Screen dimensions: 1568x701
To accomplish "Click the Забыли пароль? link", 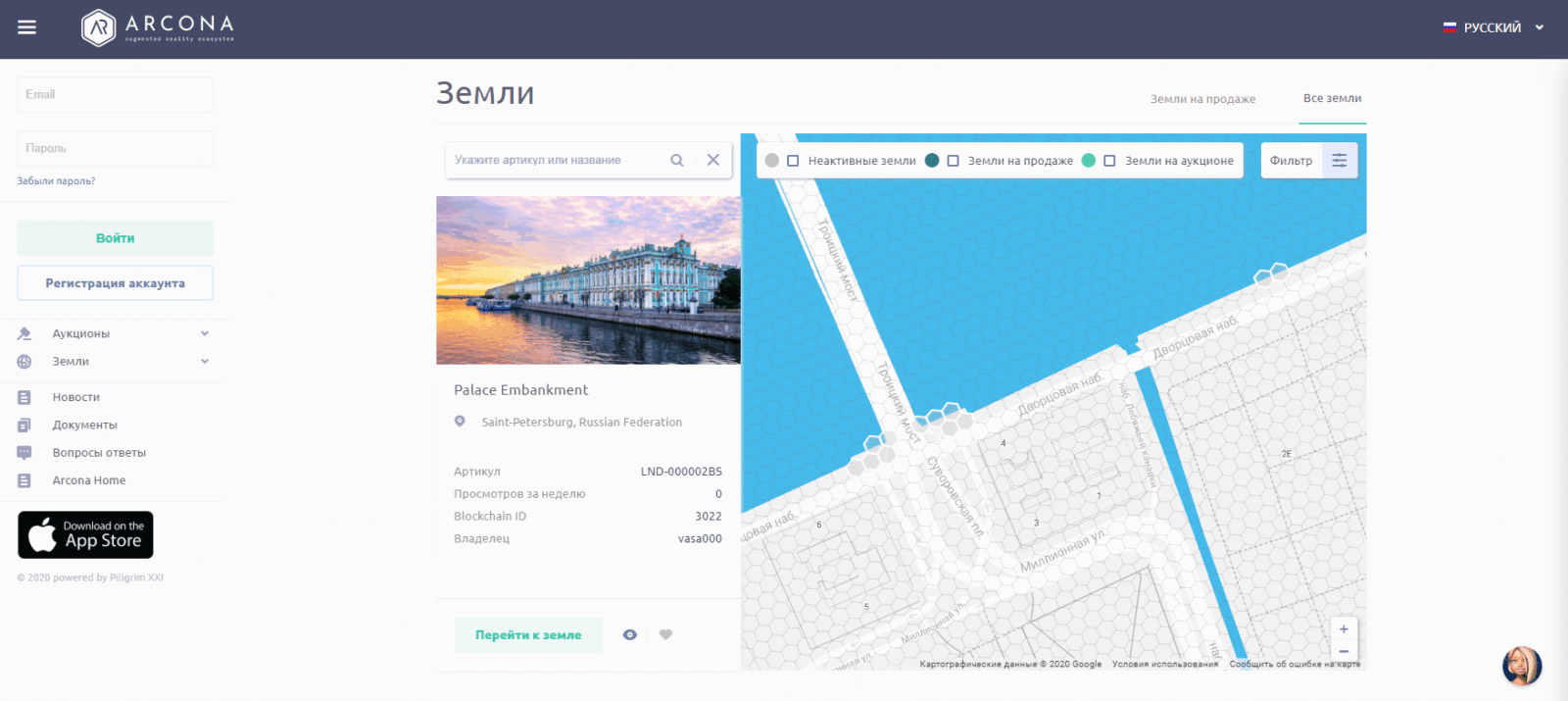I will (x=56, y=181).
